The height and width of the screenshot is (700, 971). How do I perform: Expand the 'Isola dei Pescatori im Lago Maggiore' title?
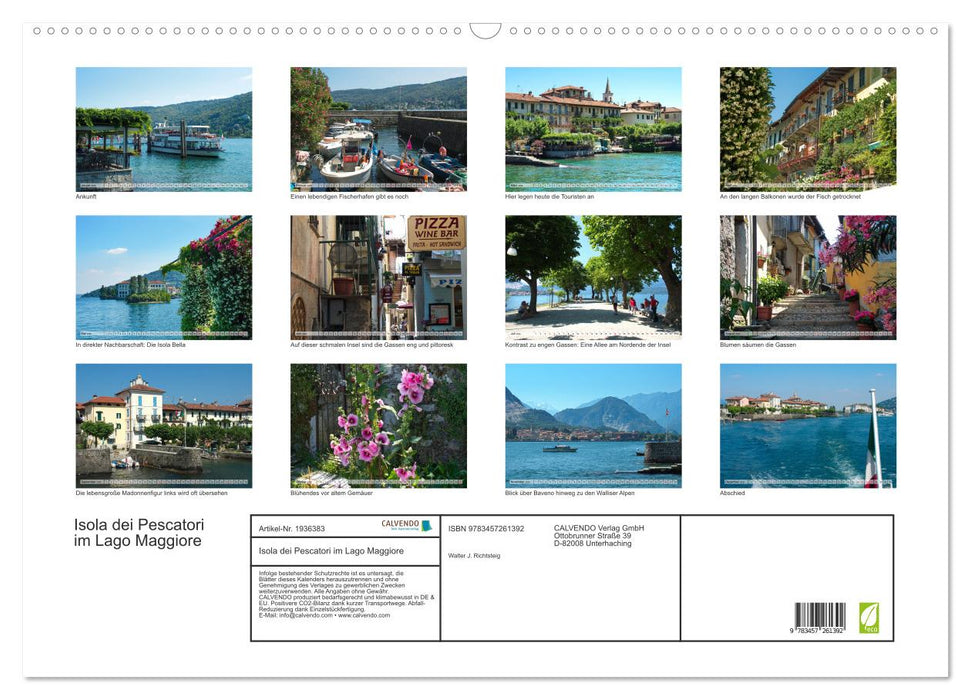click(x=137, y=531)
